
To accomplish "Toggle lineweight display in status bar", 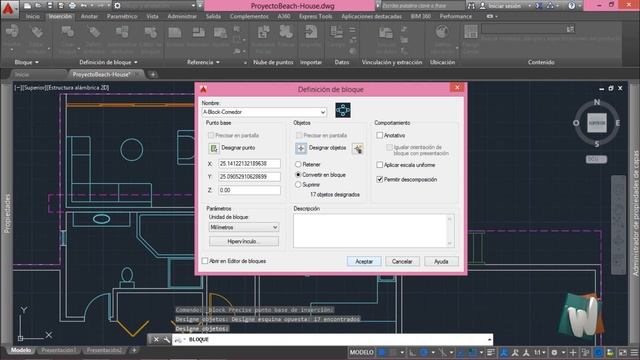I will (491, 352).
